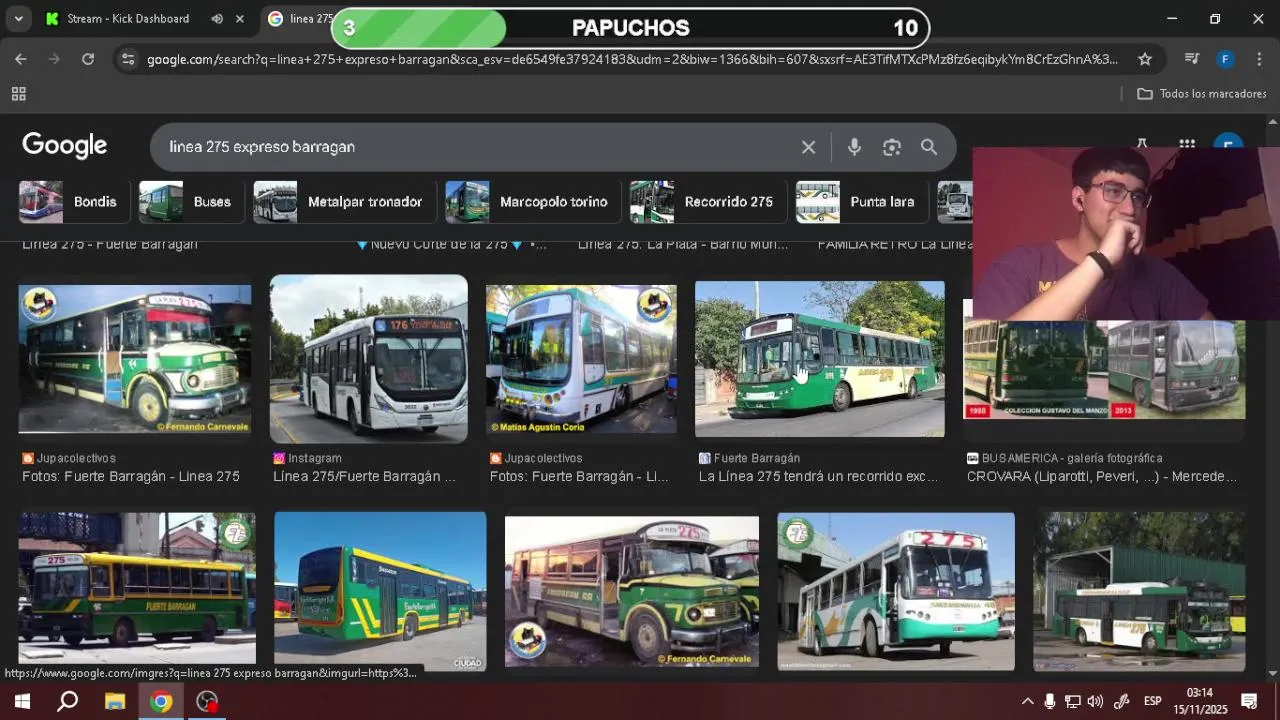
Task: Go back to previous page
Action: coord(21,59)
